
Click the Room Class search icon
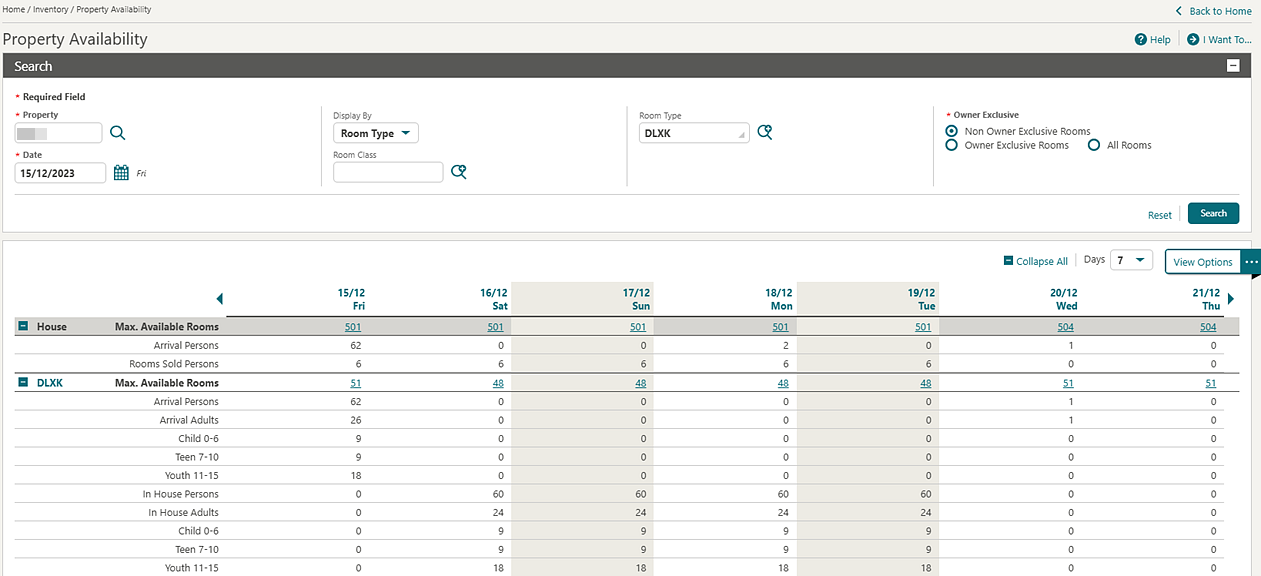(459, 172)
